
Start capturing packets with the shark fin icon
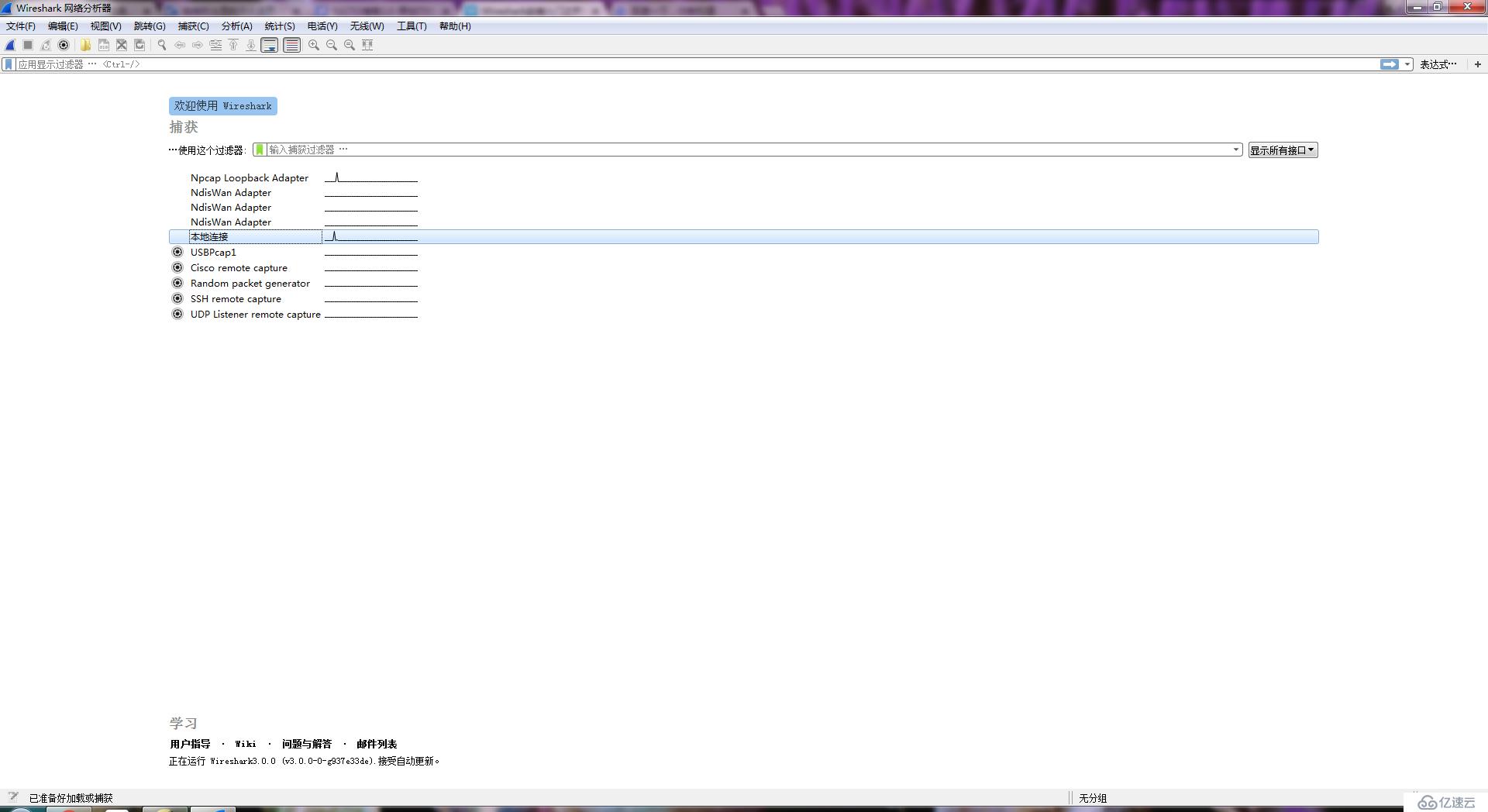(10, 45)
